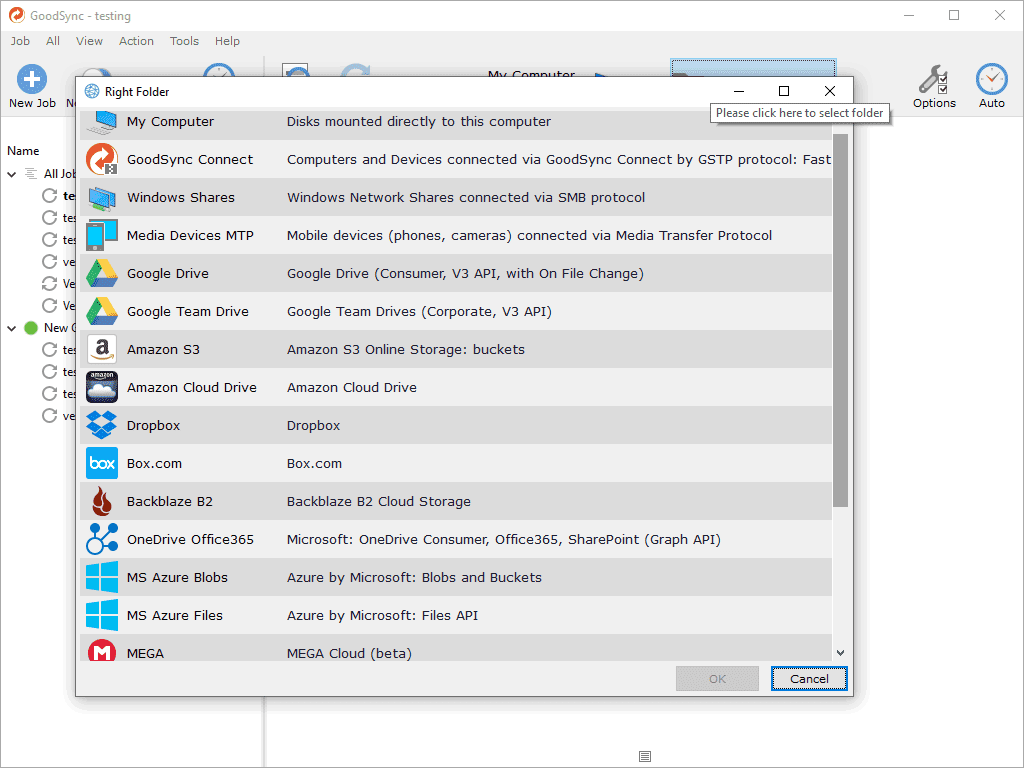Choose the Google Team Drive icon
This screenshot has width=1024, height=768.
[102, 312]
